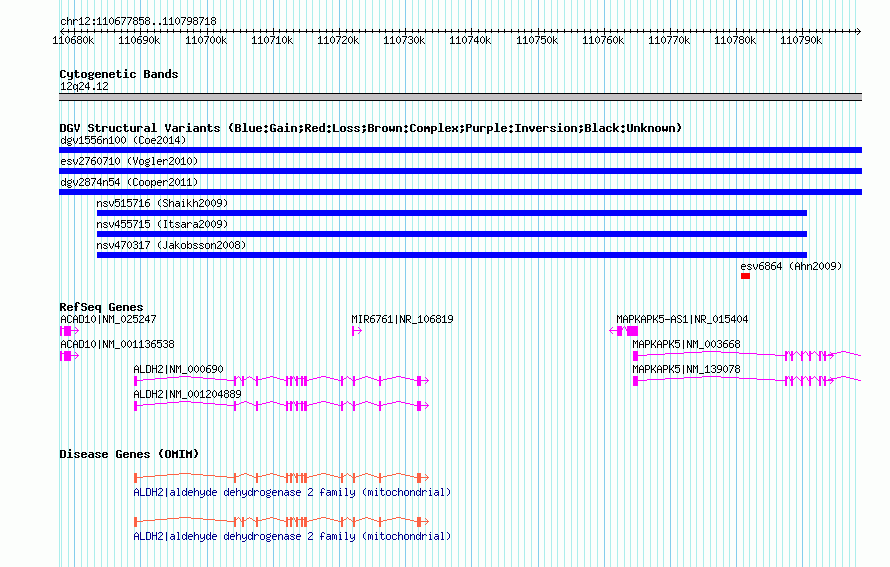
Task: Open the ALDH2|NM_000690 transcript label
Action: pos(178,369)
